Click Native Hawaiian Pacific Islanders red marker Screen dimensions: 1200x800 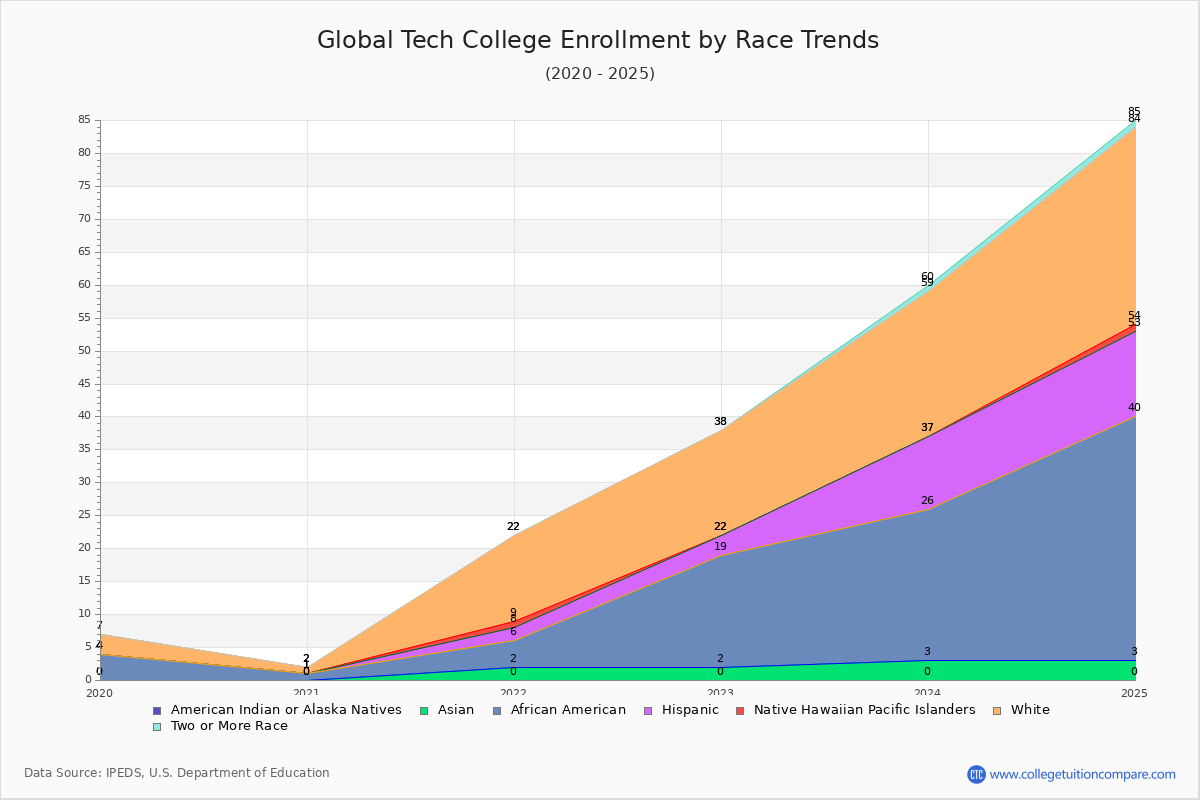(x=740, y=710)
